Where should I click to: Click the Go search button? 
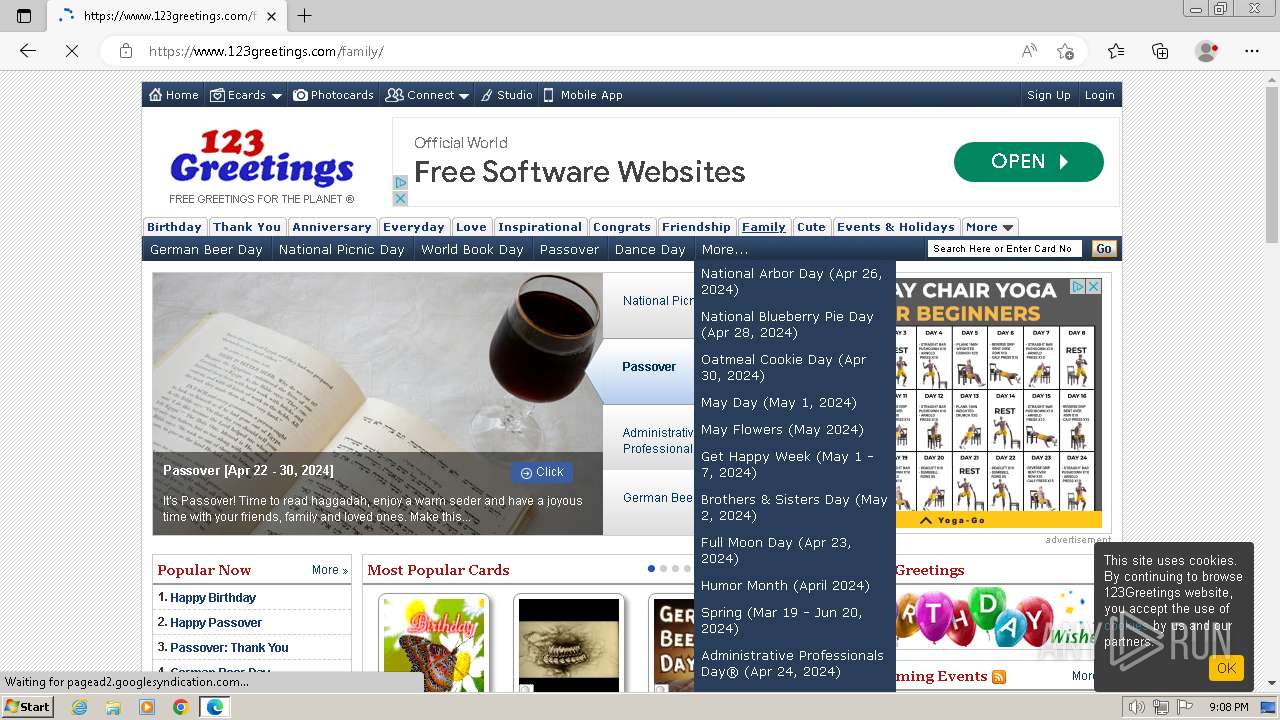[x=1104, y=249]
